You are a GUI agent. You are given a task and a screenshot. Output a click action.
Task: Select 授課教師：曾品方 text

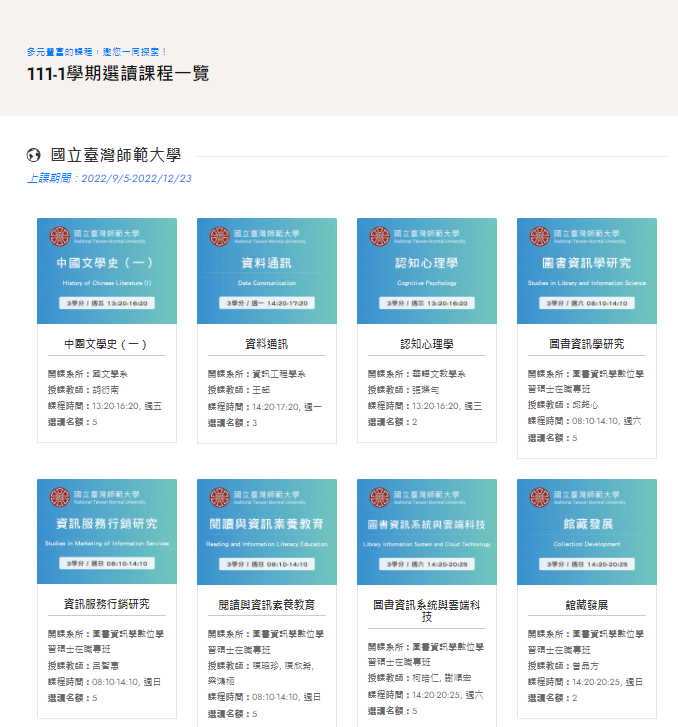click(x=563, y=666)
